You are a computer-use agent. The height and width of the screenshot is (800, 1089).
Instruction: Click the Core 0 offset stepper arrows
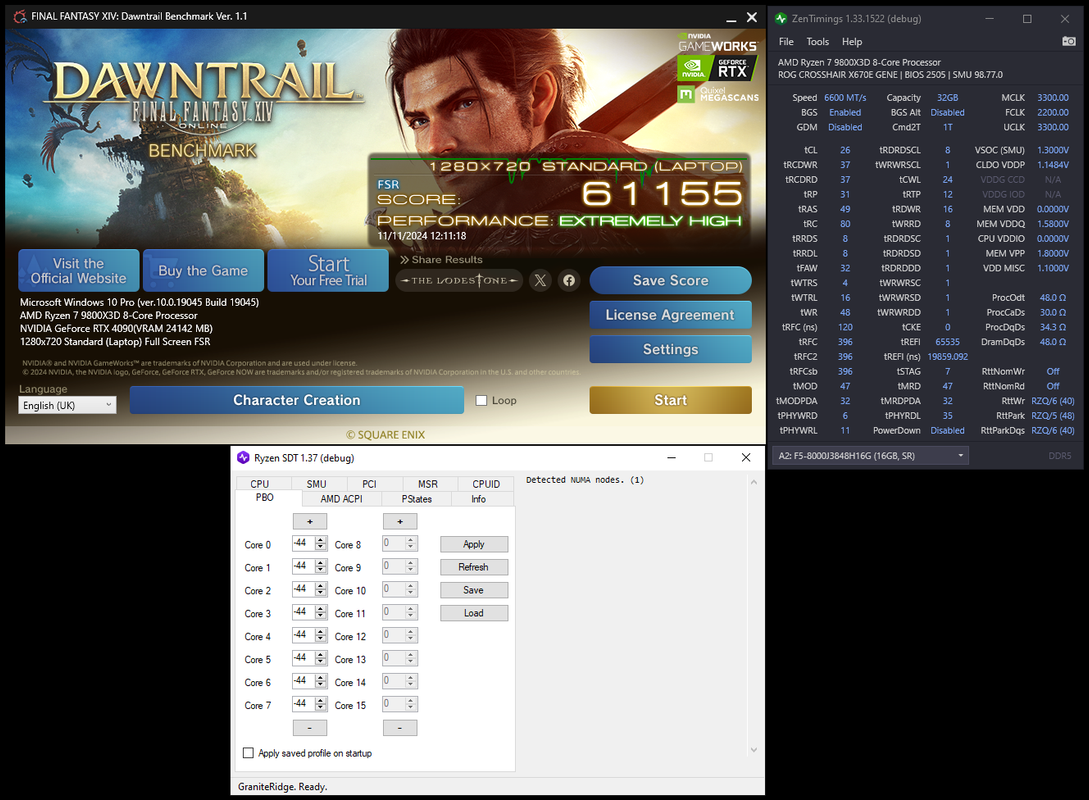point(320,544)
